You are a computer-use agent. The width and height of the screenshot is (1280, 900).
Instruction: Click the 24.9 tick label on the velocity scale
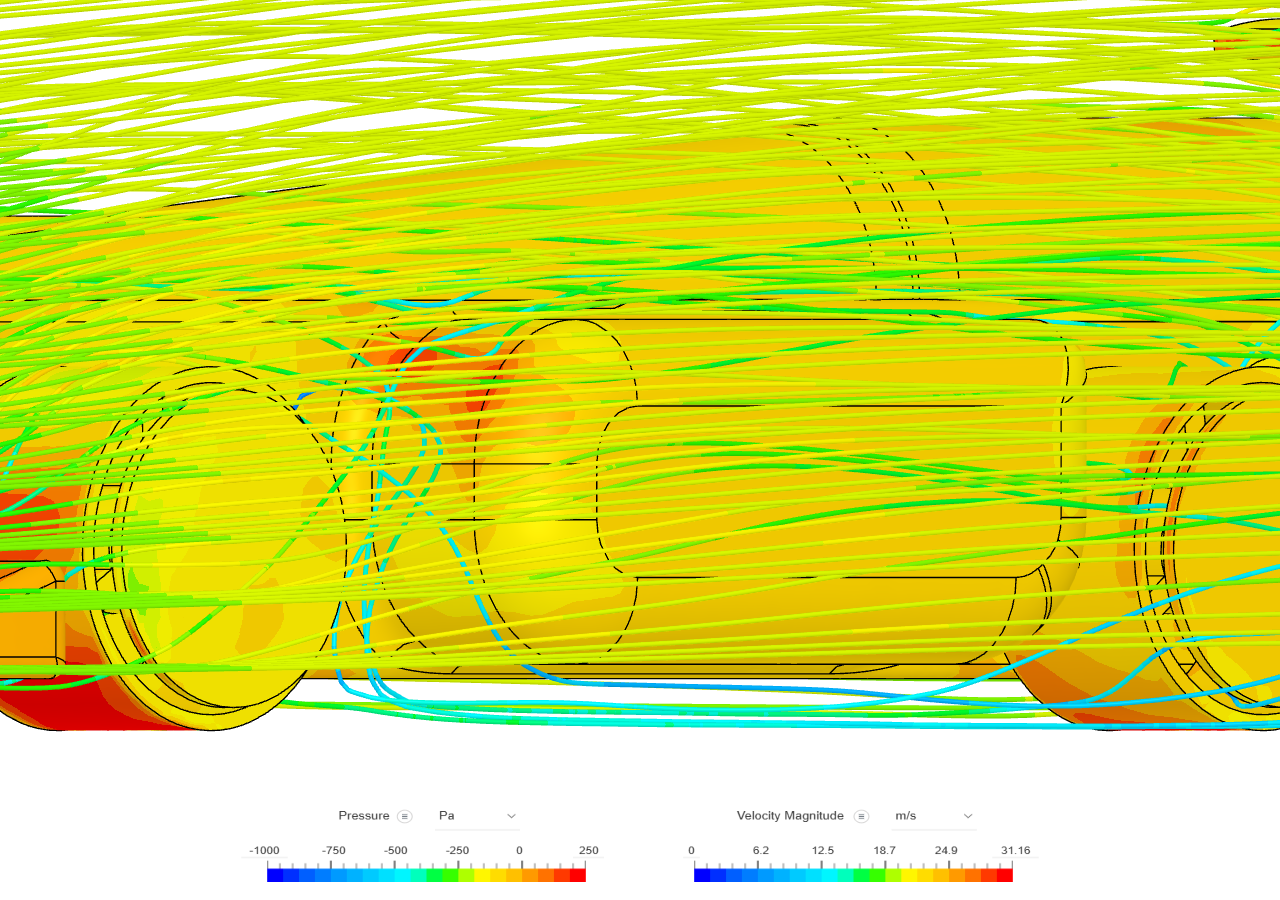pos(946,851)
